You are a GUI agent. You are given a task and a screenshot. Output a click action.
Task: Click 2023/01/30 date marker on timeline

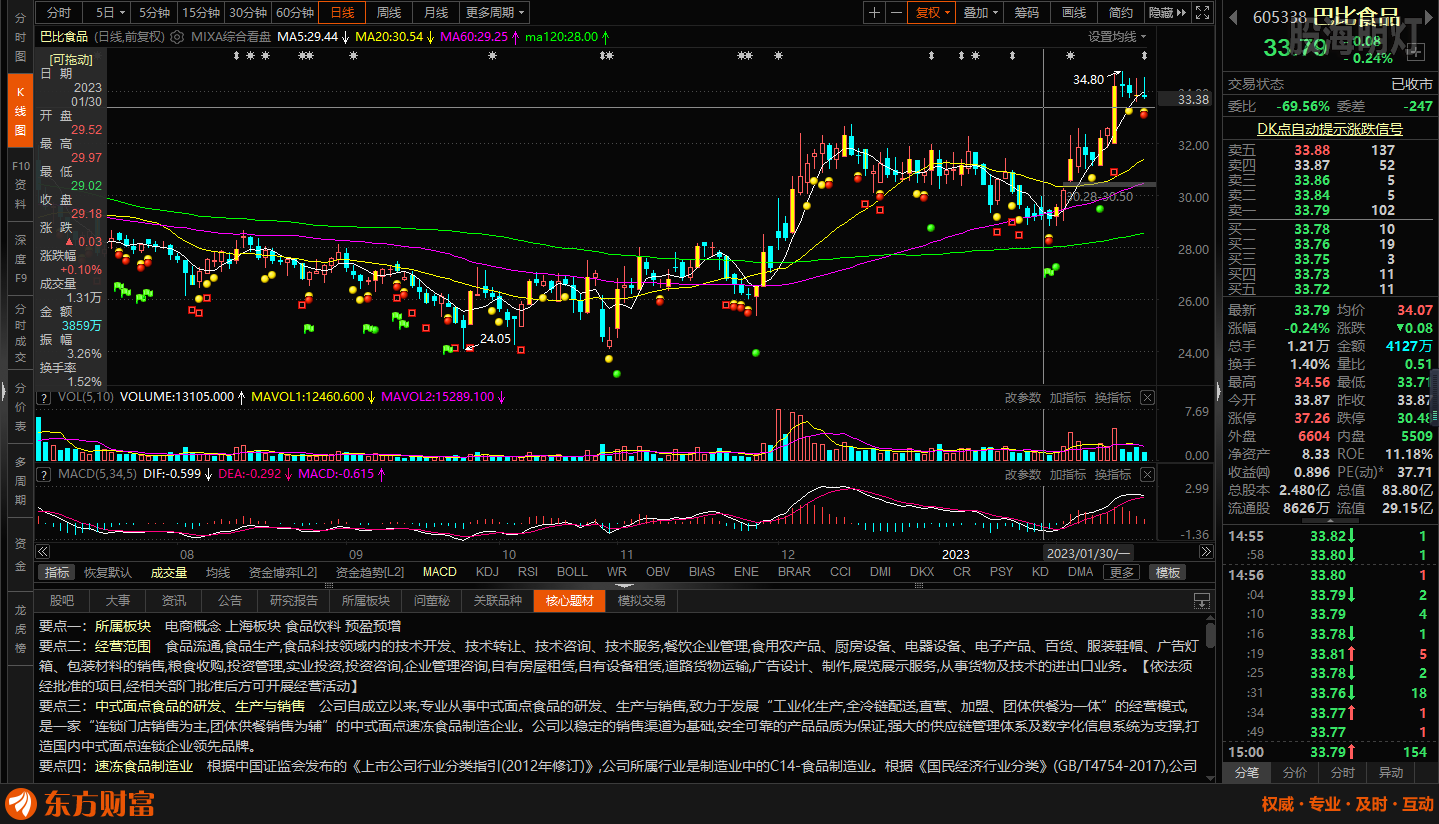[x=1088, y=553]
